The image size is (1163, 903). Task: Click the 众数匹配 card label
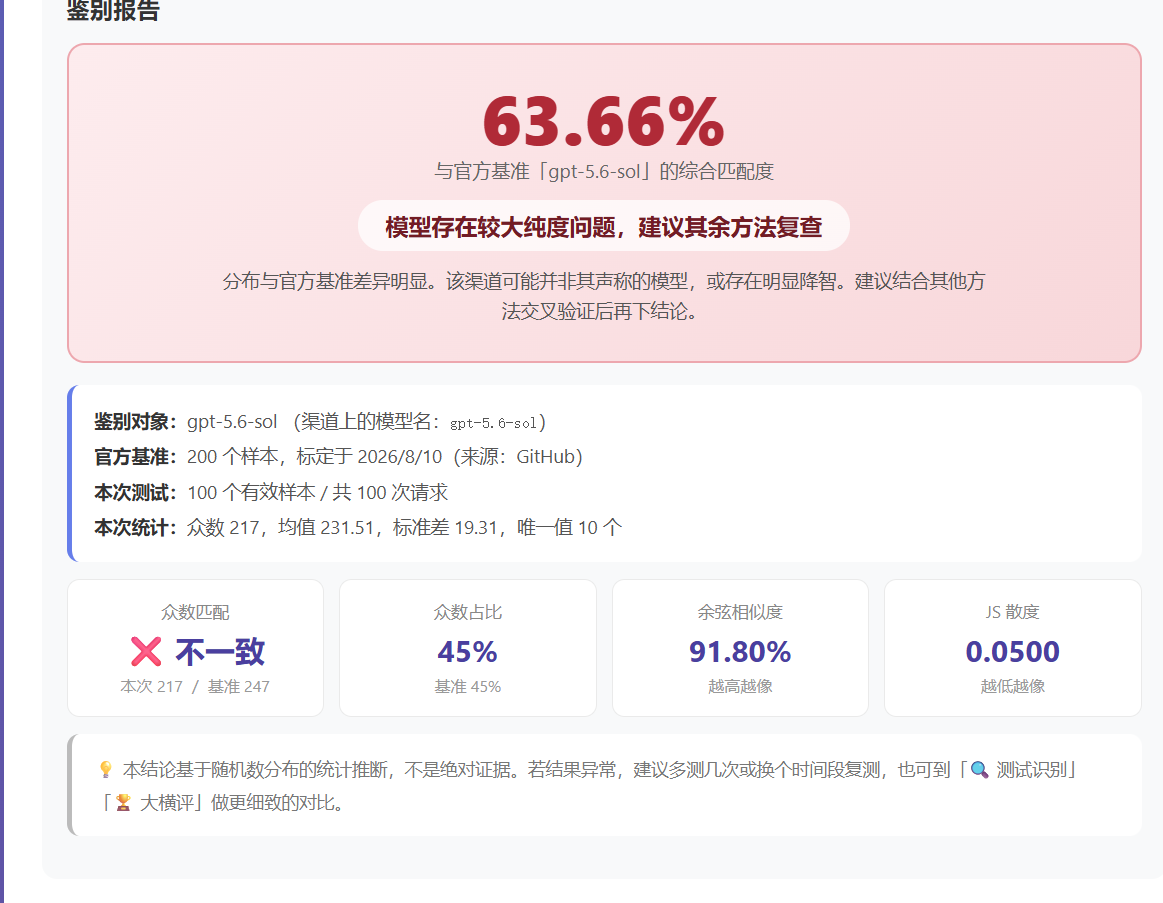(x=195, y=612)
